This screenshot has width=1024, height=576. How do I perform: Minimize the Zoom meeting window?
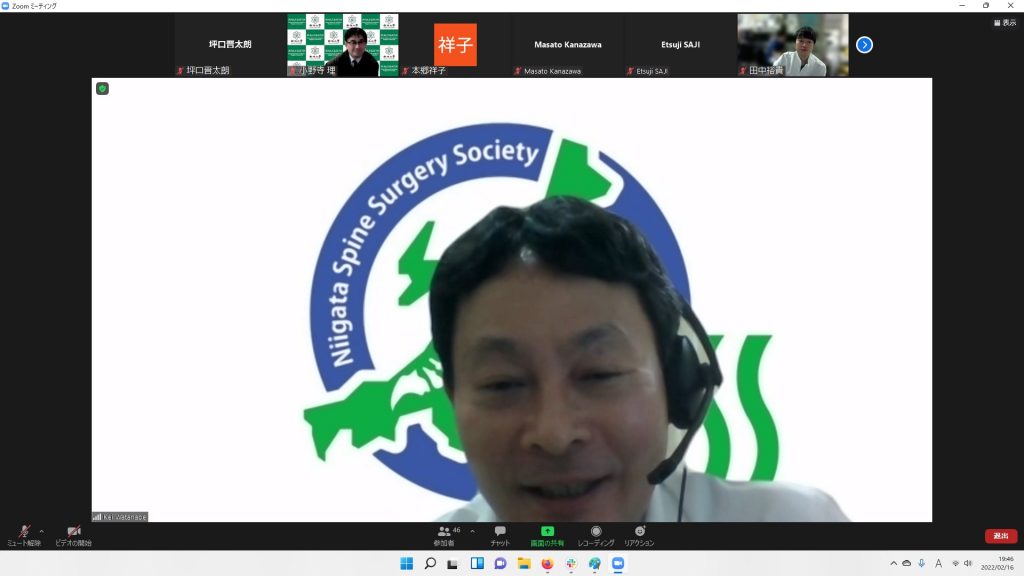(x=962, y=6)
